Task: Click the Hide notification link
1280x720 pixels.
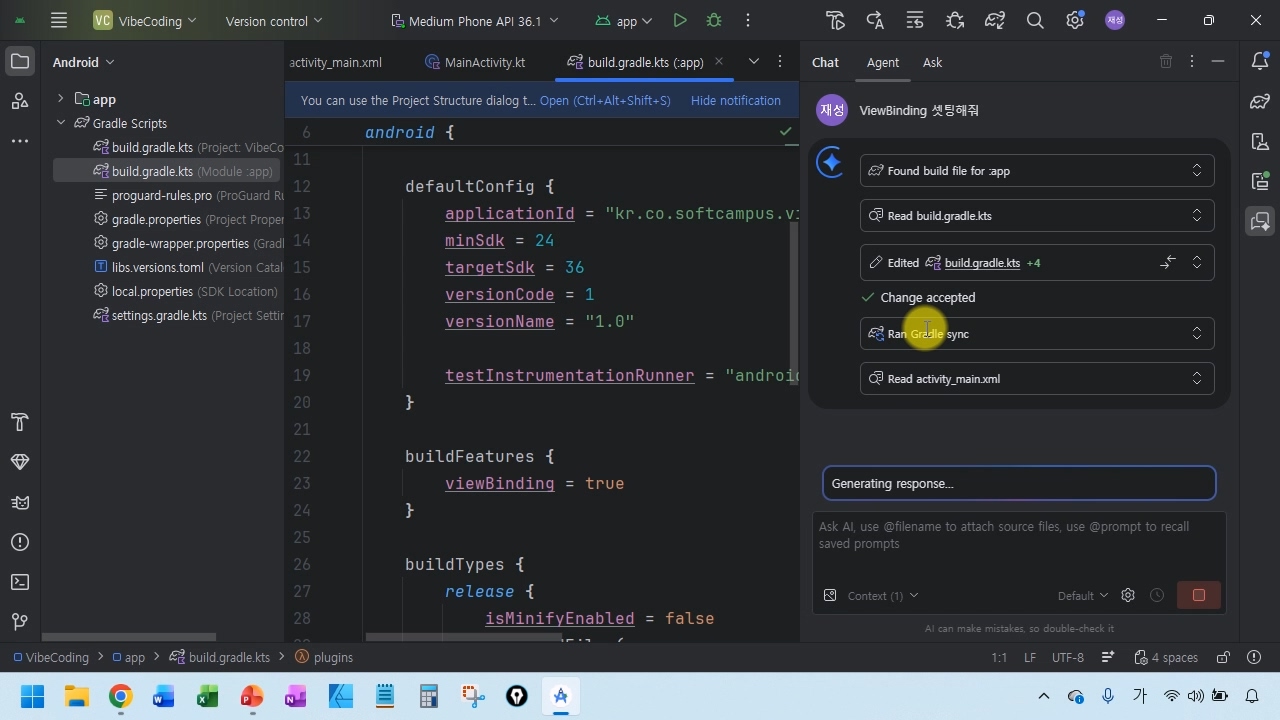Action: click(735, 100)
